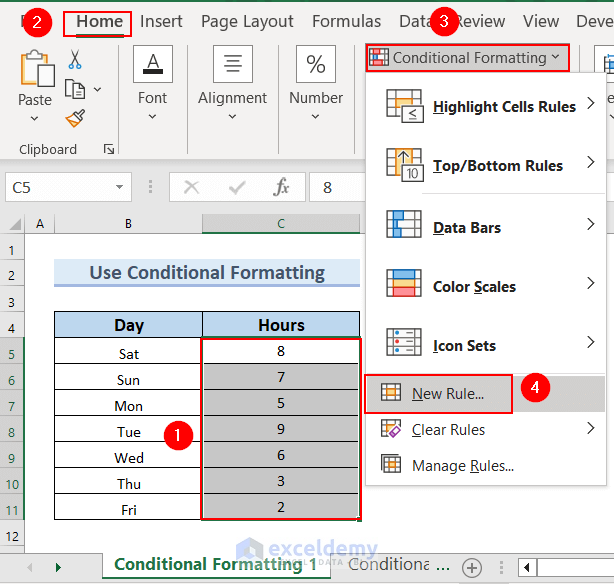Expand the Font group chevron
This screenshot has width=614, height=584.
pyautogui.click(x=152, y=116)
